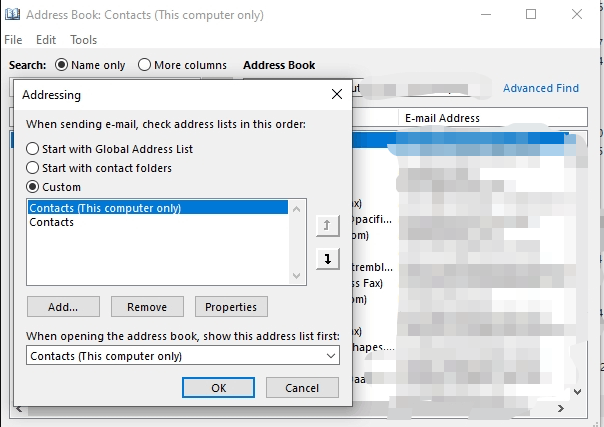This screenshot has height=427, width=604.
Task: Click the Address Book window icon
Action: pyautogui.click(x=12, y=15)
